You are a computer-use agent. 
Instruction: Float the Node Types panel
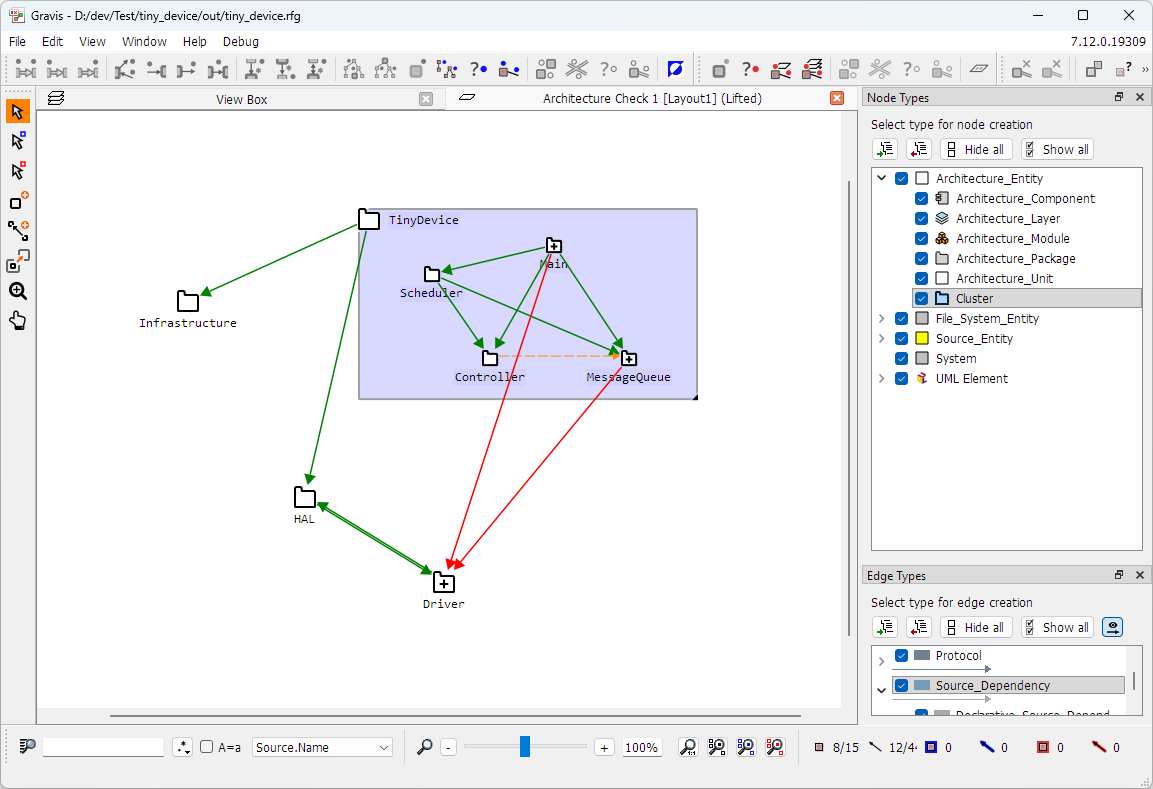[x=1119, y=97]
